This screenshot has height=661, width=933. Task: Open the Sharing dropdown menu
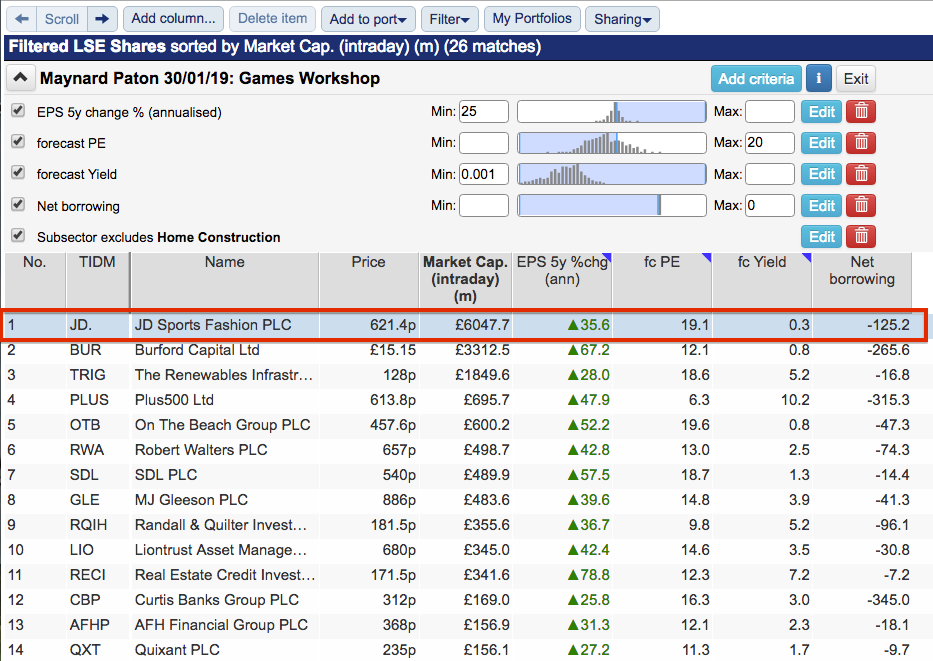click(x=622, y=19)
